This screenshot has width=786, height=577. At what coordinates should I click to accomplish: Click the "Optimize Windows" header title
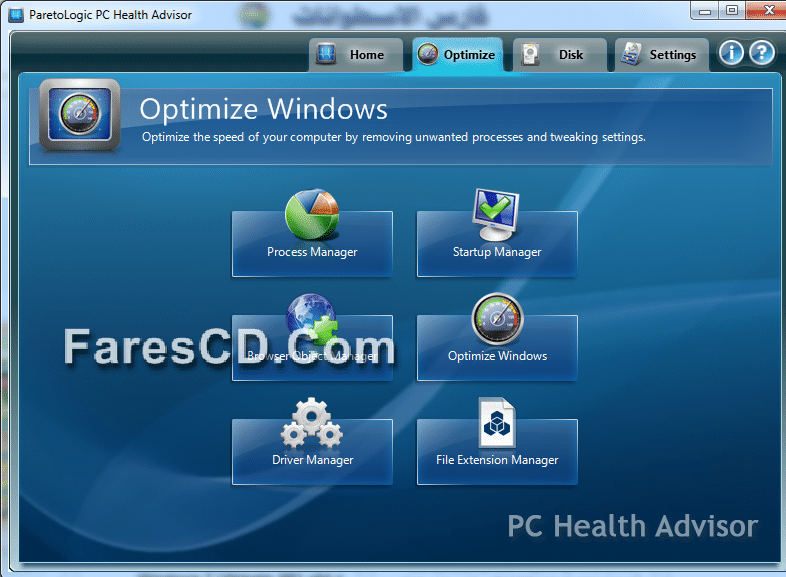click(264, 109)
